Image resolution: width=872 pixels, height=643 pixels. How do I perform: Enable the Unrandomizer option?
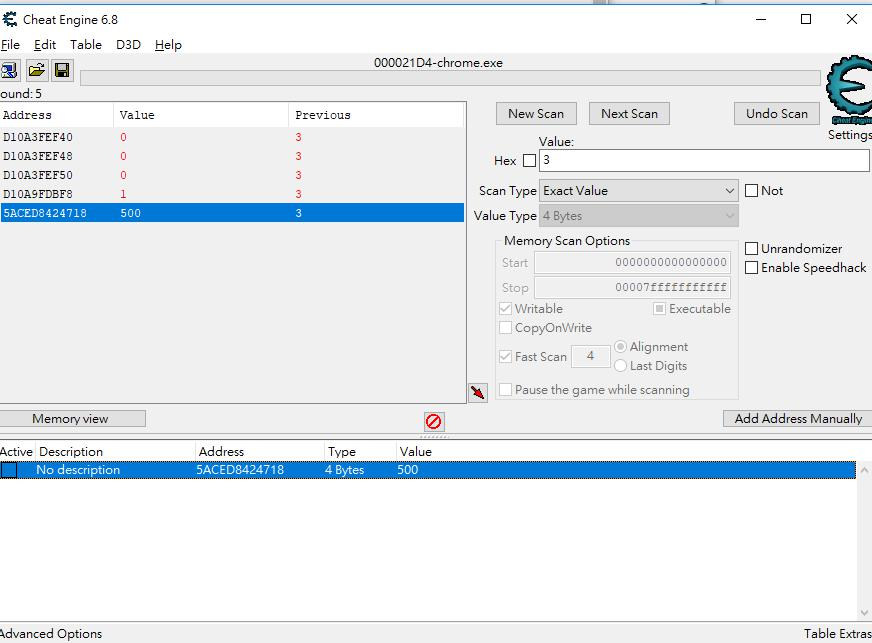pos(751,249)
